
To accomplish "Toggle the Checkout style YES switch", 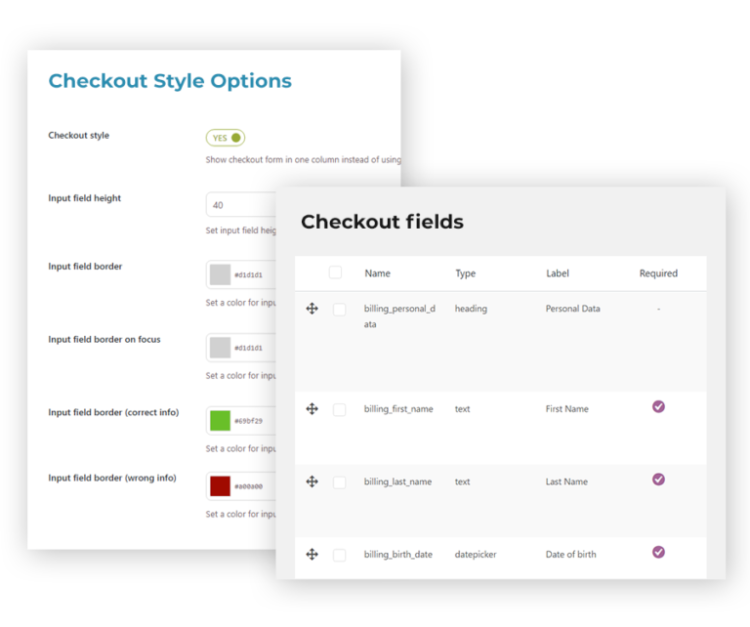I will click(x=225, y=138).
